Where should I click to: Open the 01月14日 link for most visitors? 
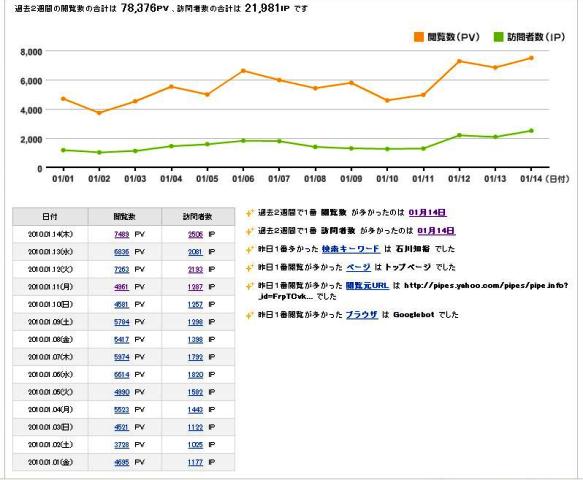coord(436,231)
